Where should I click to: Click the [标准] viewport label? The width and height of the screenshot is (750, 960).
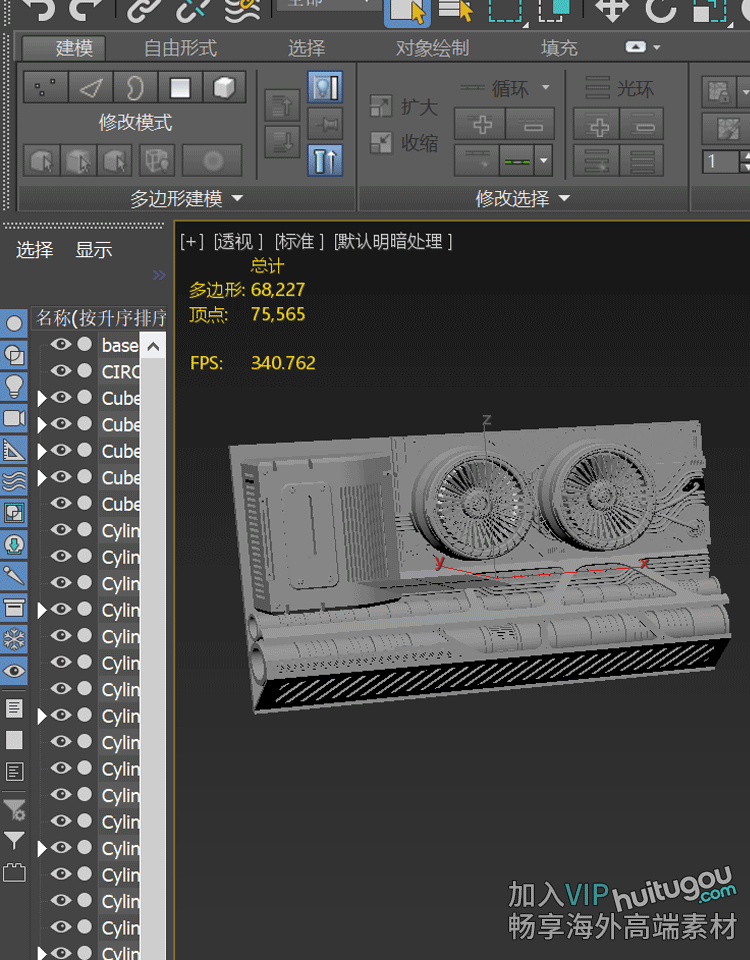(299, 242)
